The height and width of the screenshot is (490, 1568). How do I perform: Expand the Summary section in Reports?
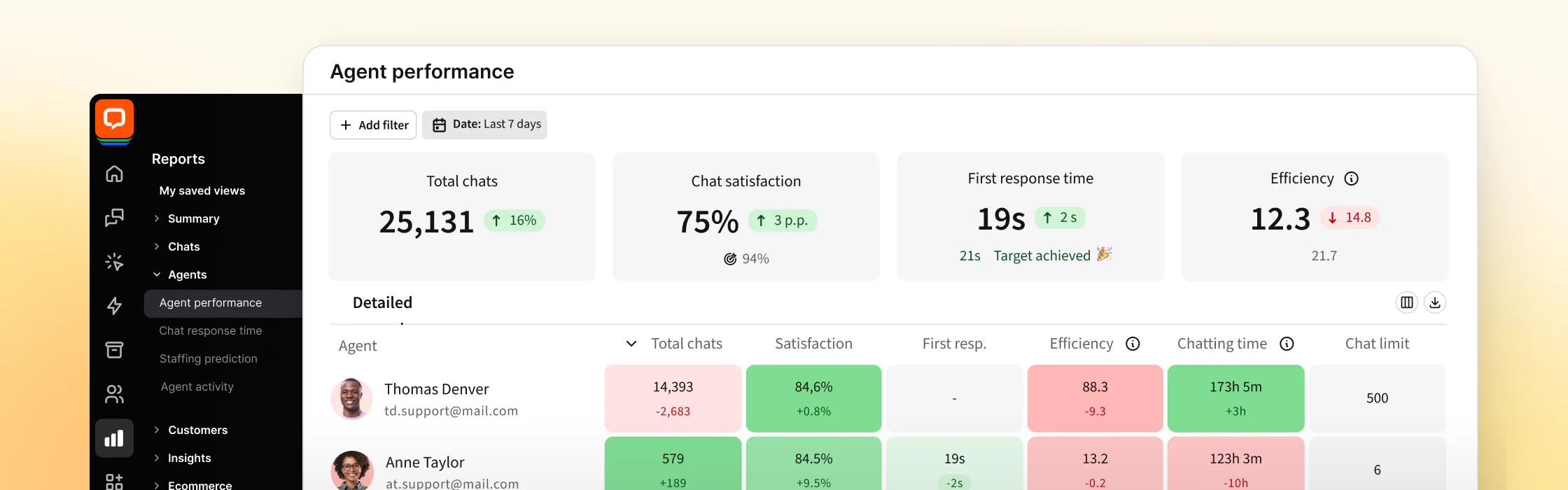coord(193,218)
